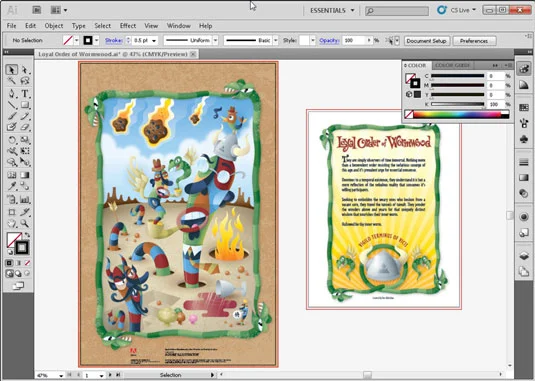
Task: Set paint mode to None in toolbox
Action: [x=27, y=263]
